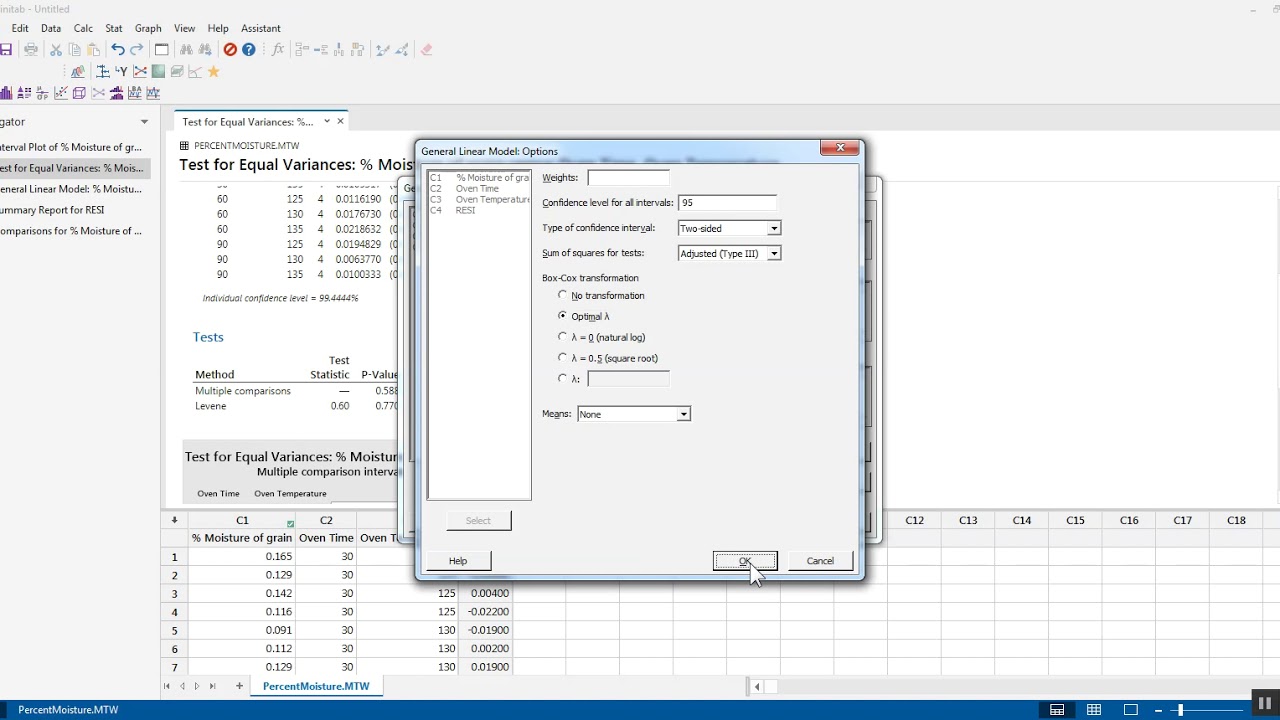Select λ = 0 natural log option
This screenshot has width=1280, height=720.
click(562, 337)
